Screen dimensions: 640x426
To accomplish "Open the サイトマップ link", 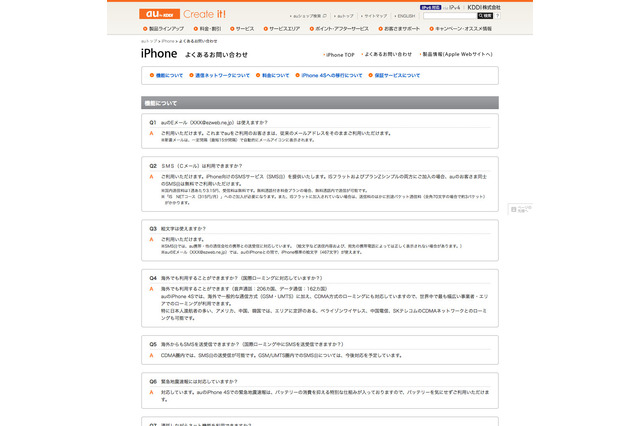I will 375,16.
